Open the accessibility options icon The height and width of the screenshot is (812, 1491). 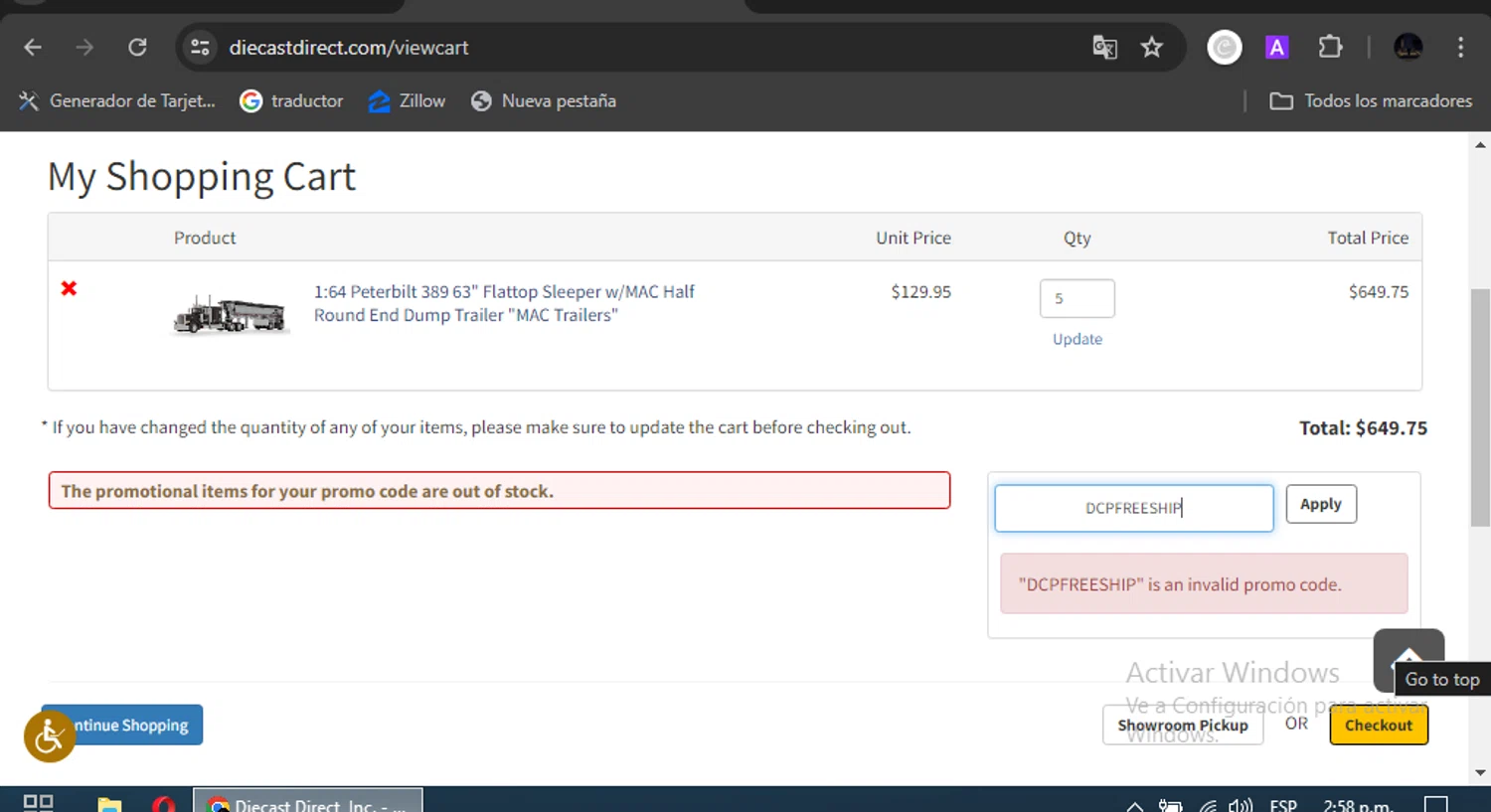click(x=50, y=736)
